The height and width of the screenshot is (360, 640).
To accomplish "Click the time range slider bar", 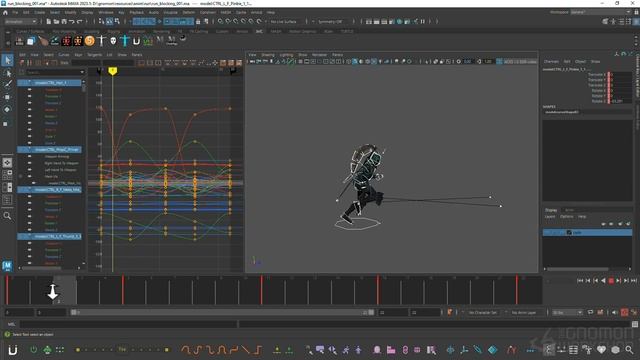I will pos(222,312).
